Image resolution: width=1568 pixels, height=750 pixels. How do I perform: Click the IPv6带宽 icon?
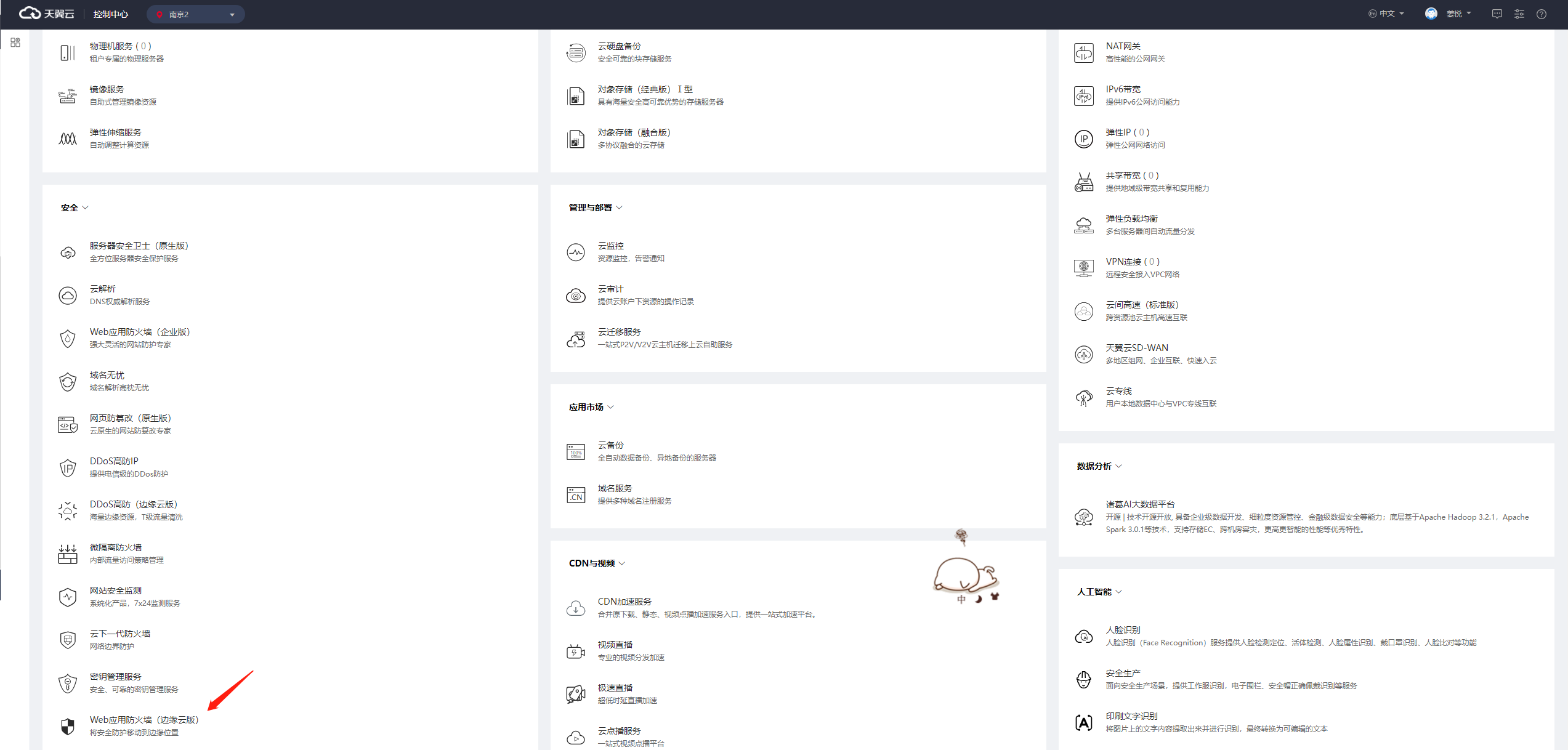[1084, 95]
